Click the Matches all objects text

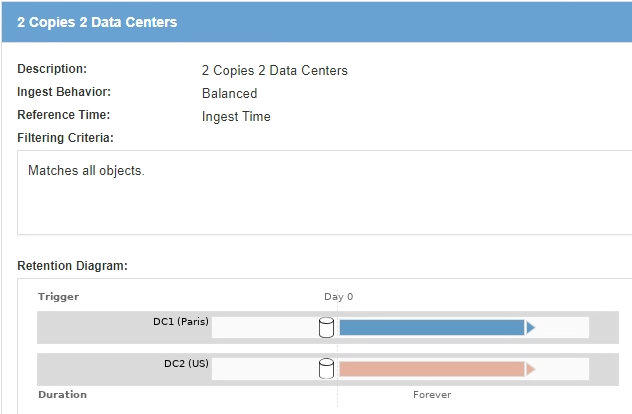[86, 171]
